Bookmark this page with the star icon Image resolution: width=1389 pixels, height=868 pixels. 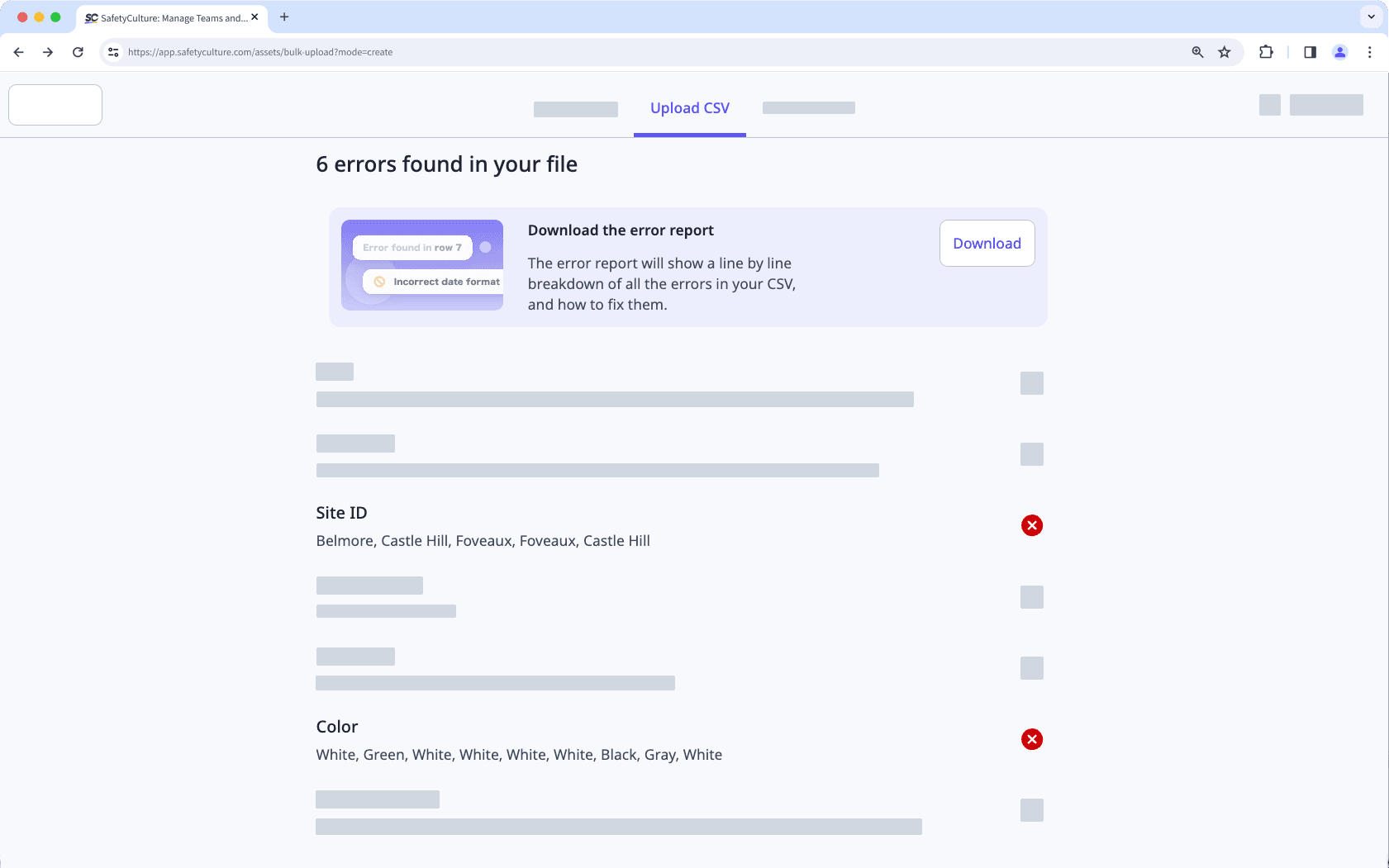pyautogui.click(x=1224, y=52)
